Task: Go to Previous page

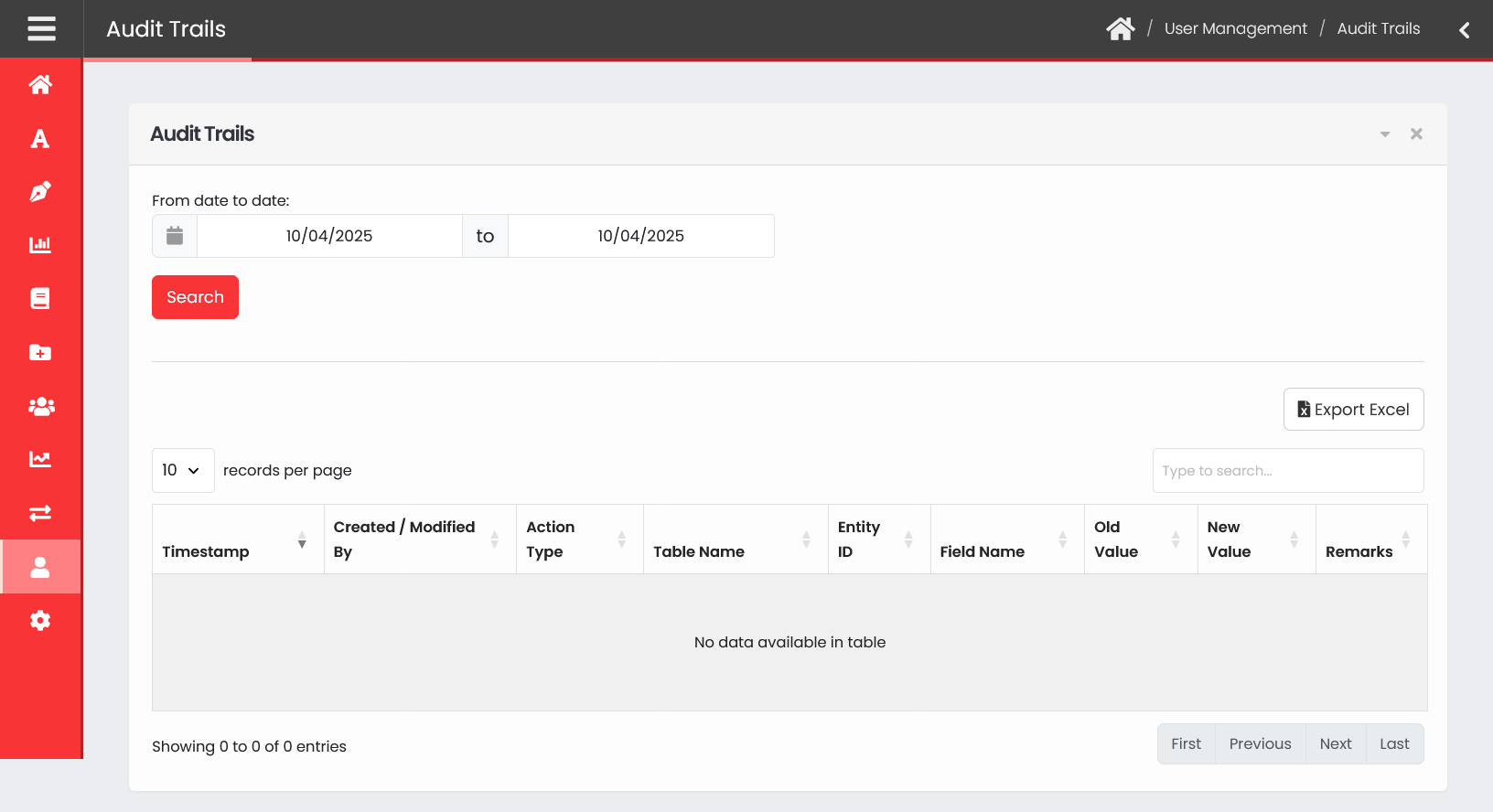Action: click(1260, 744)
